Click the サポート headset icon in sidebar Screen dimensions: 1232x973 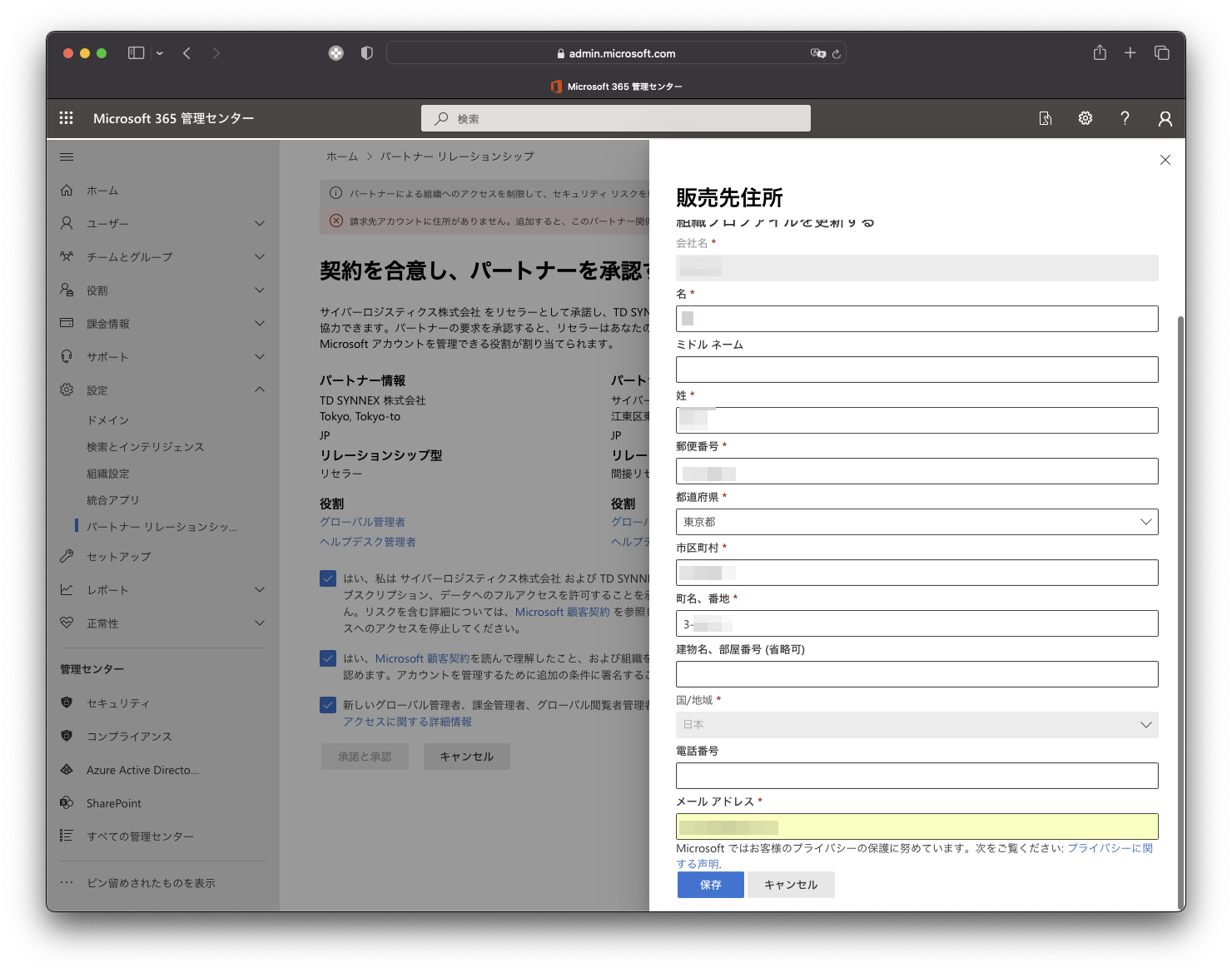[x=67, y=356]
